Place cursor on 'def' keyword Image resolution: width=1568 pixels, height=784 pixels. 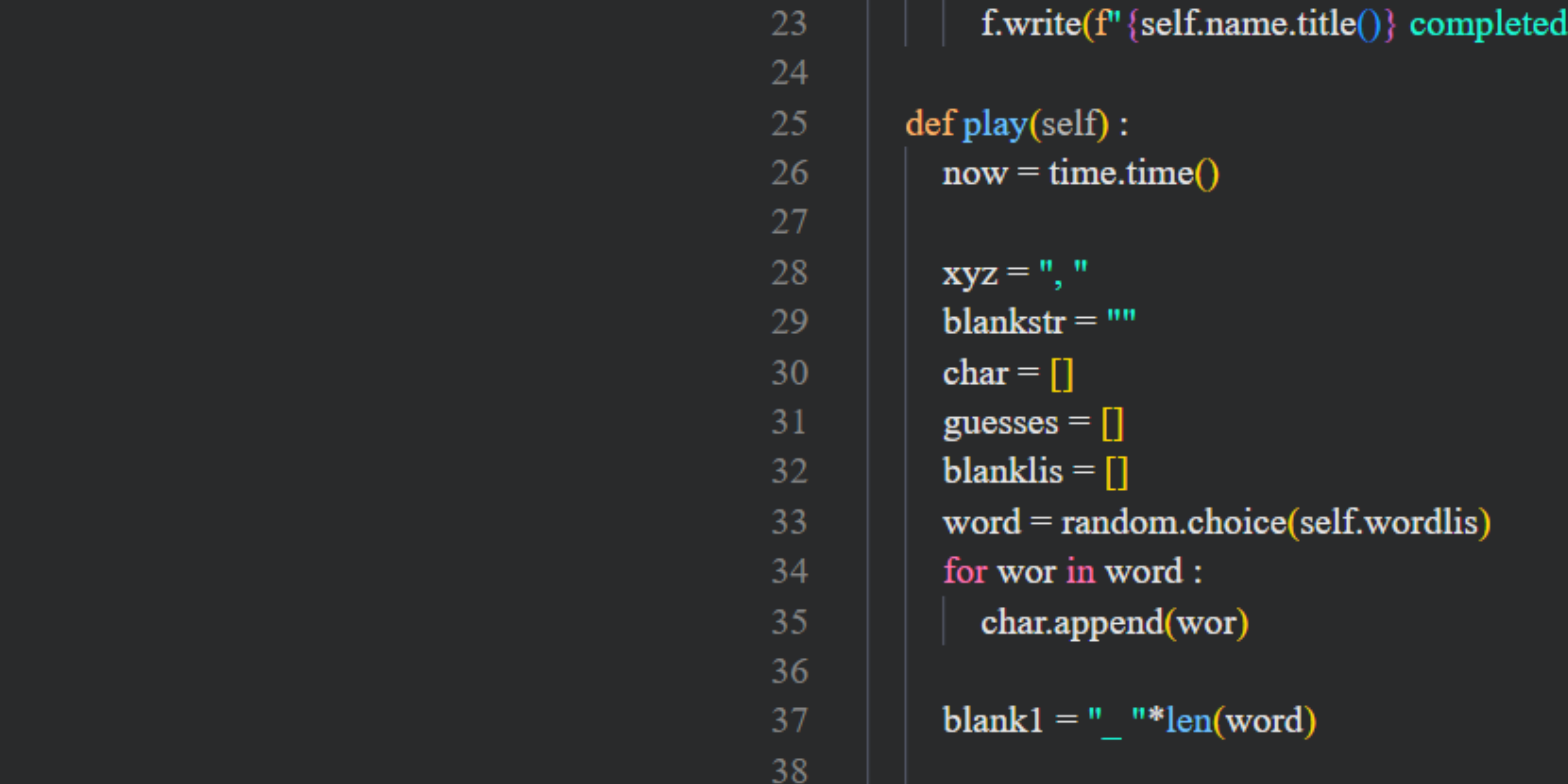click(x=929, y=124)
